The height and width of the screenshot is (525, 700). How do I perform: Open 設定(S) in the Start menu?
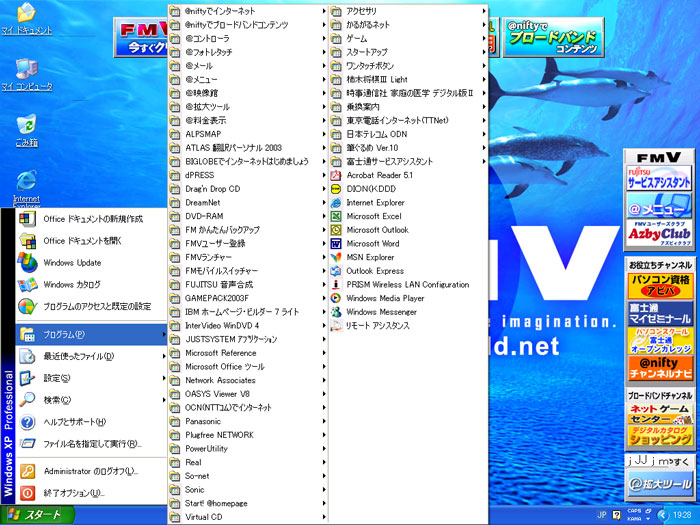pyautogui.click(x=57, y=378)
